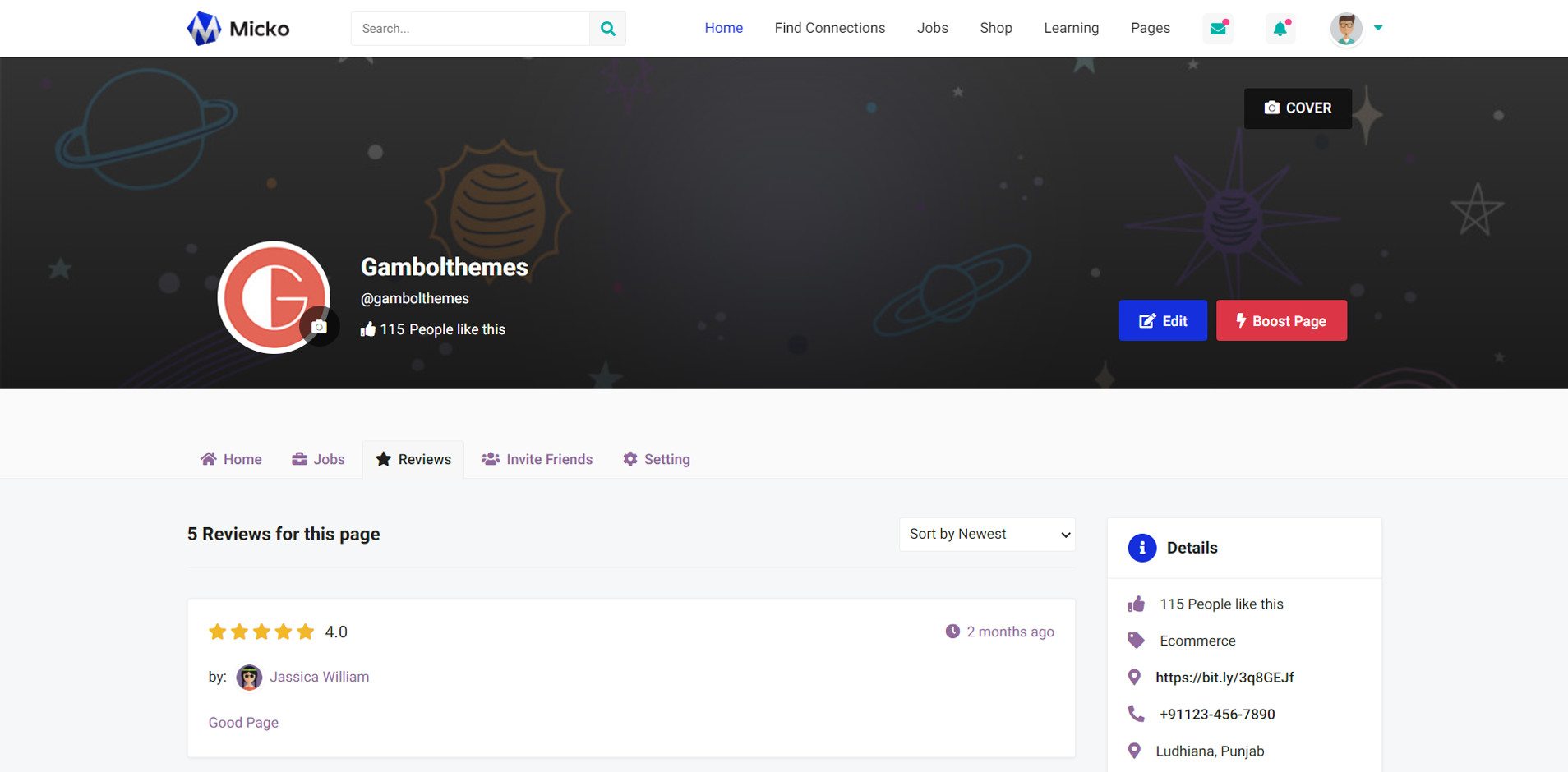The image size is (1568, 772).
Task: Open the Invite Friends tab
Action: pyautogui.click(x=537, y=459)
